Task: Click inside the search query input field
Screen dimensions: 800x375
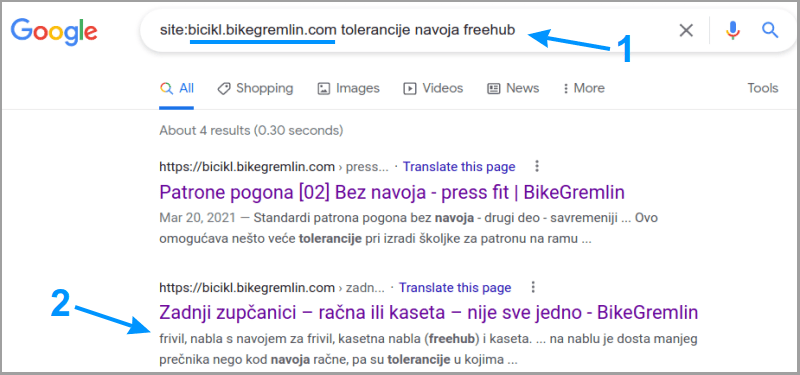Action: point(408,31)
